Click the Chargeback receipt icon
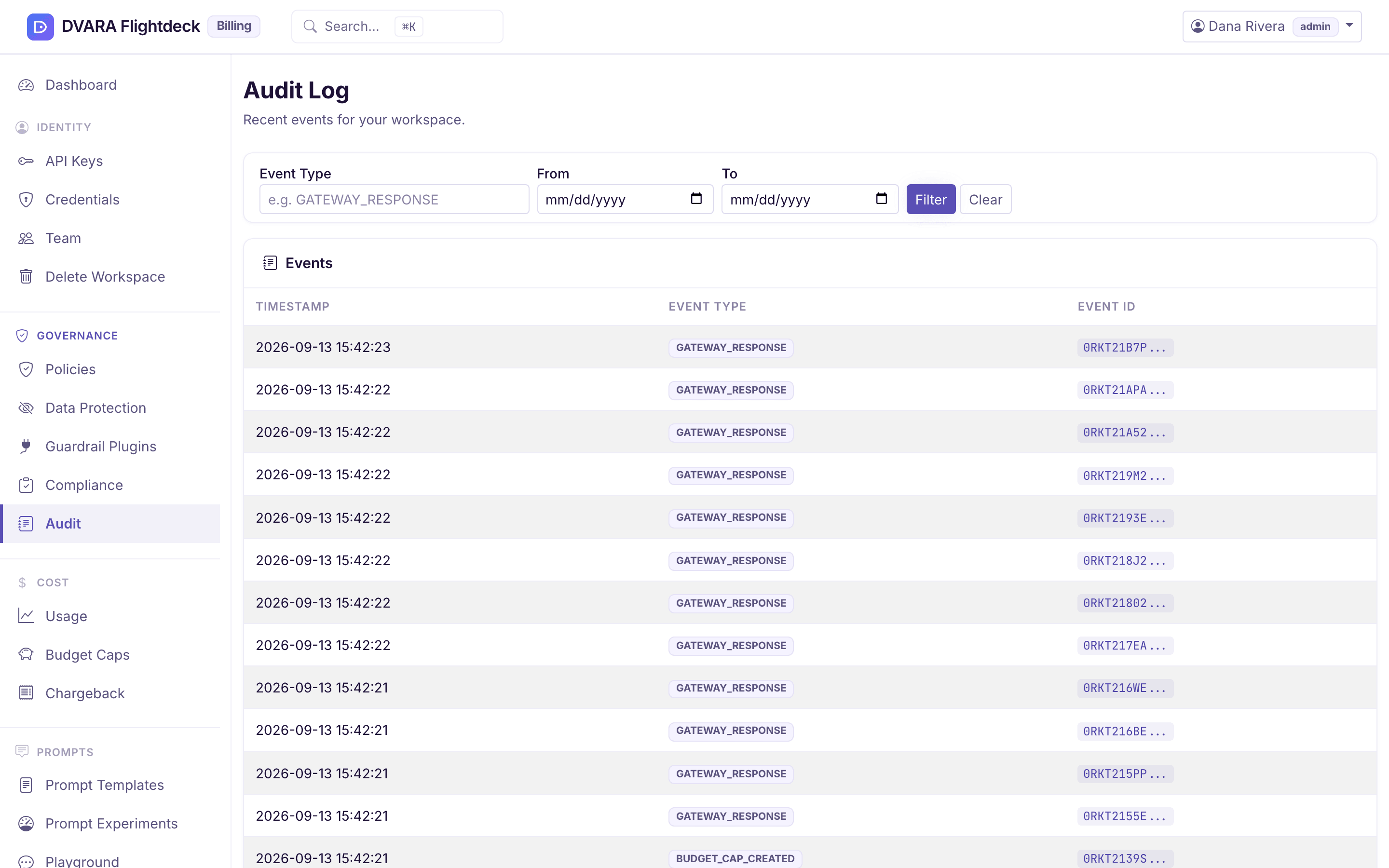 point(26,693)
